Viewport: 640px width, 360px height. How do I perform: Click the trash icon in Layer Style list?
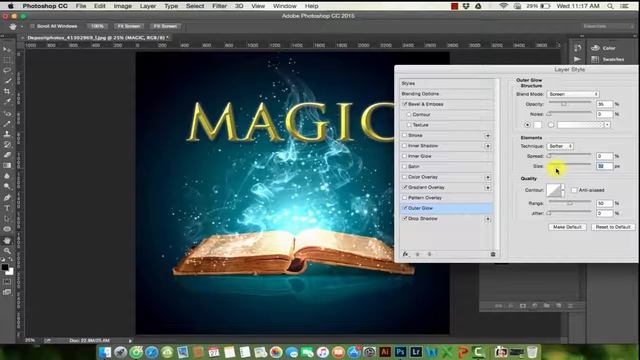[493, 254]
